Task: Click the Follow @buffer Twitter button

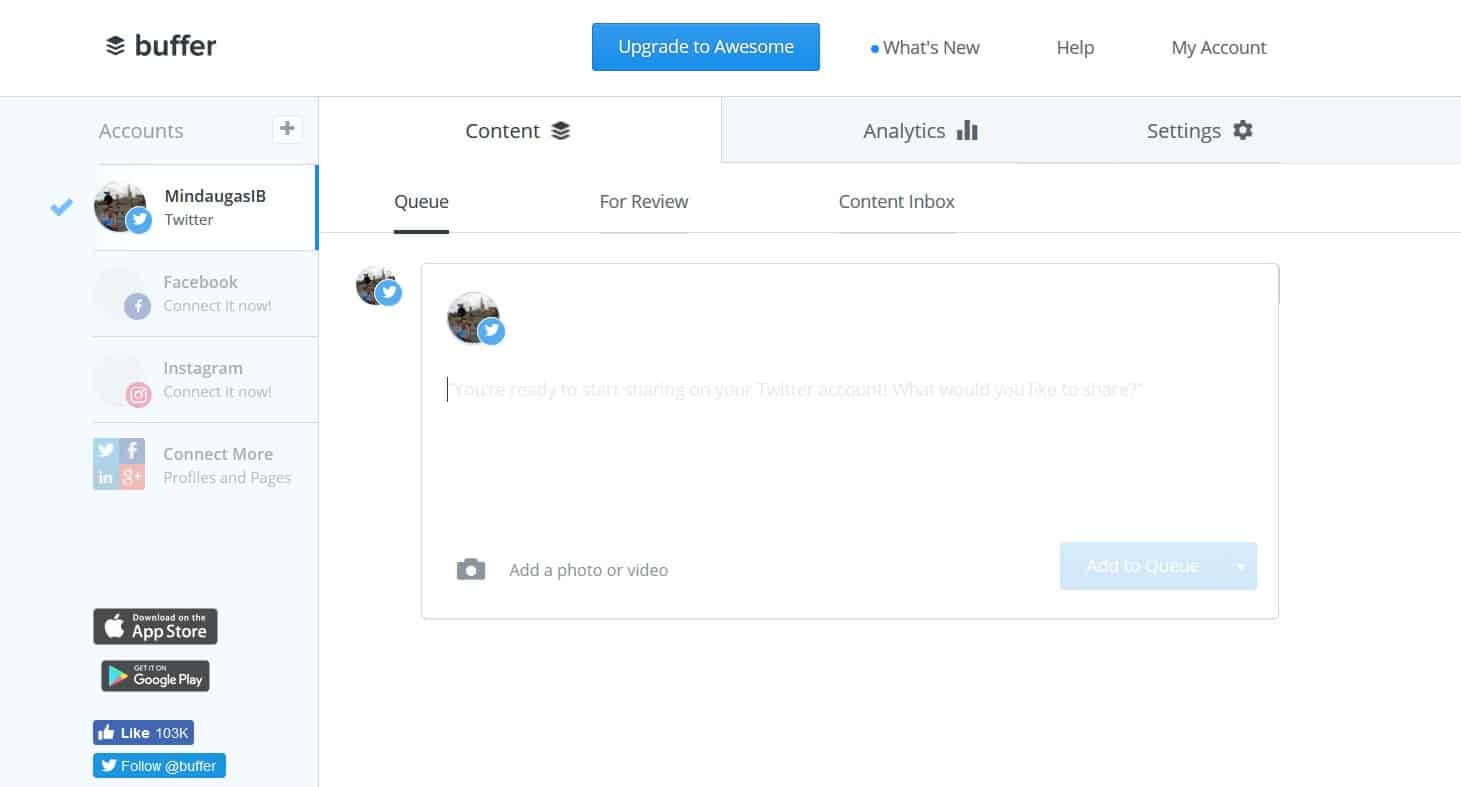Action: click(159, 766)
